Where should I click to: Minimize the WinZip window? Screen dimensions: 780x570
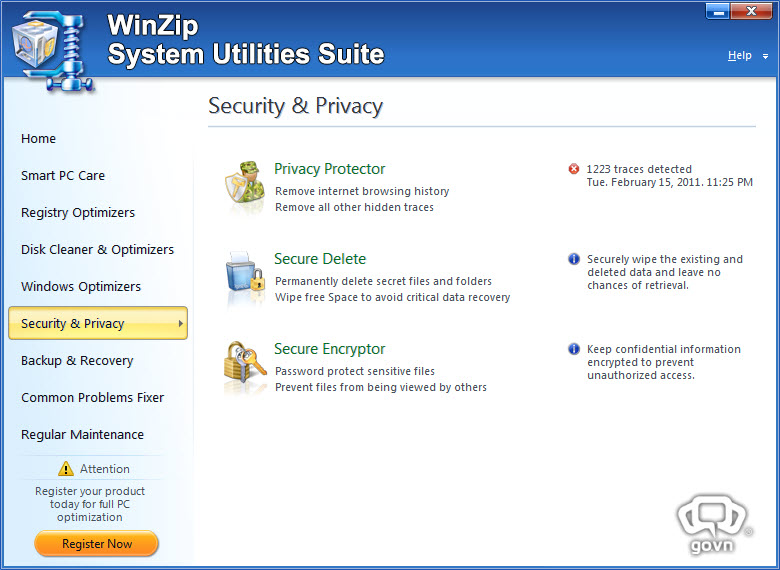coord(718,11)
